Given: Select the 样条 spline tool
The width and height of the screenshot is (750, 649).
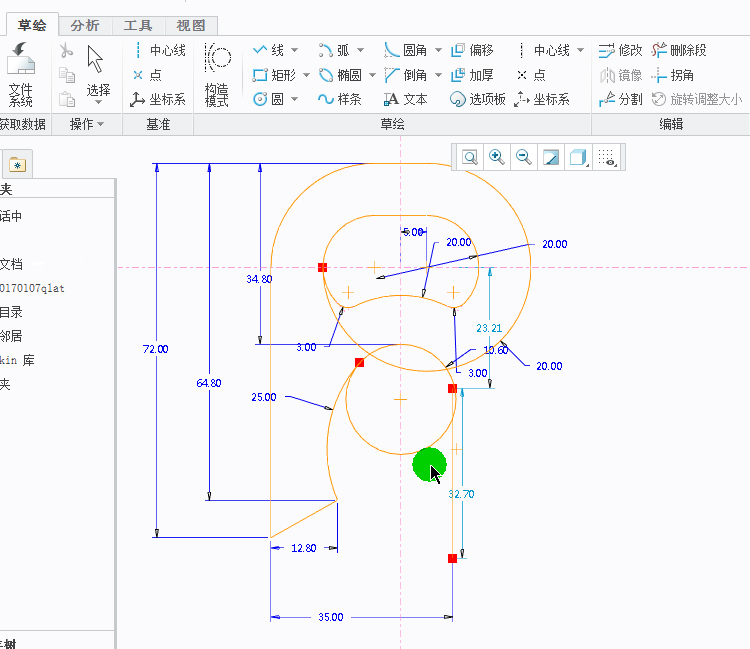Looking at the screenshot, I should pos(340,99).
